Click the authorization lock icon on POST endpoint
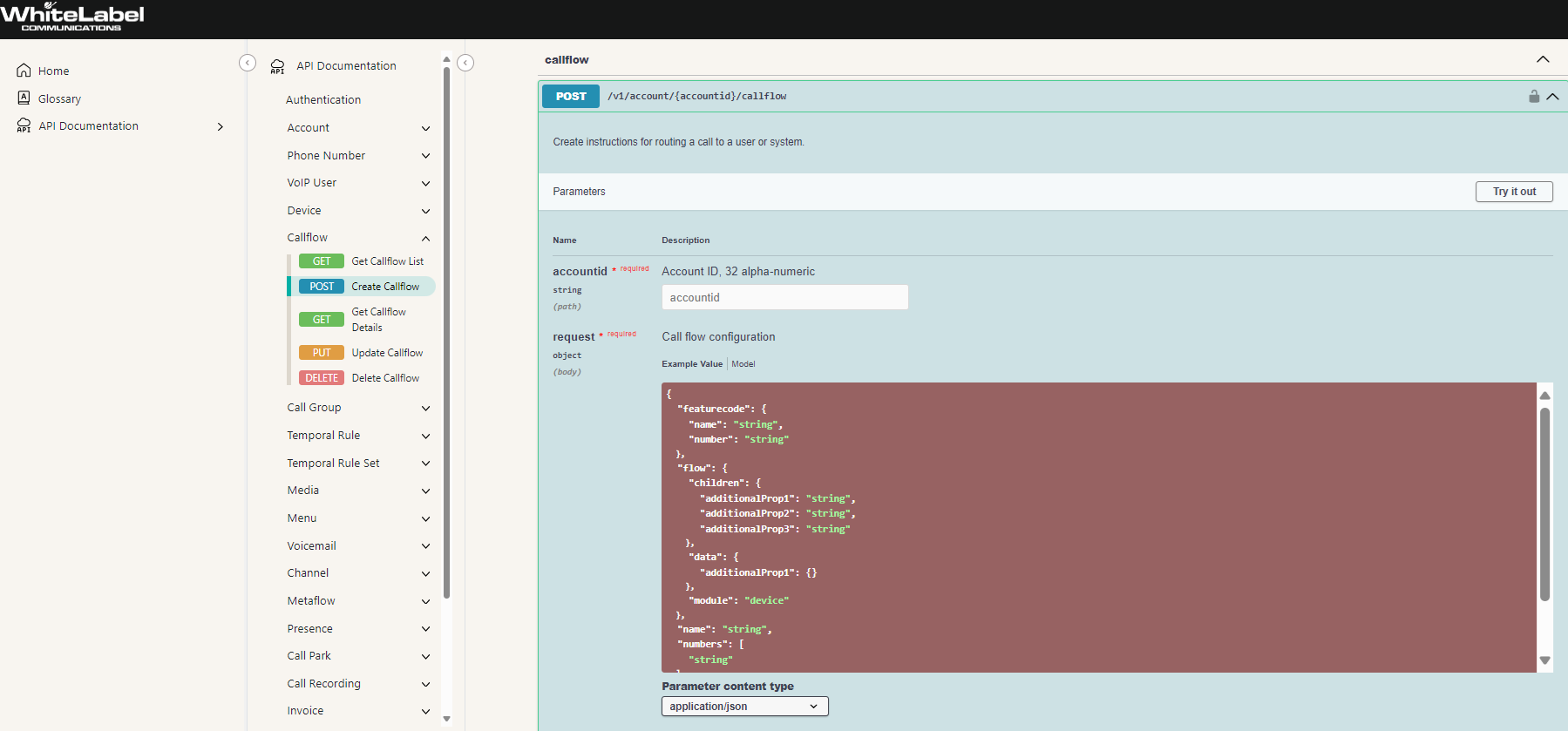 [x=1533, y=97]
